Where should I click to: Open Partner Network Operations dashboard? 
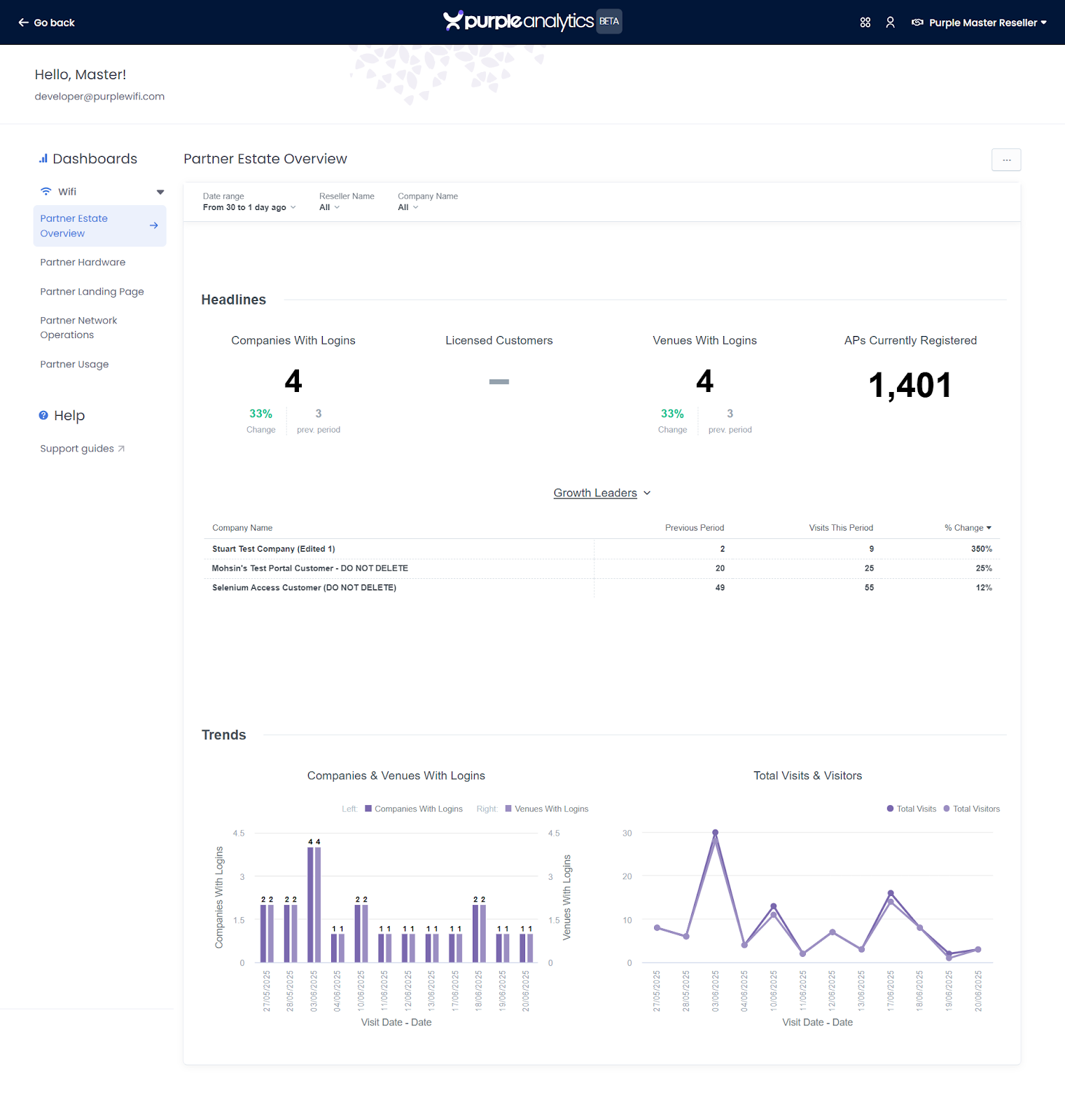(x=78, y=328)
